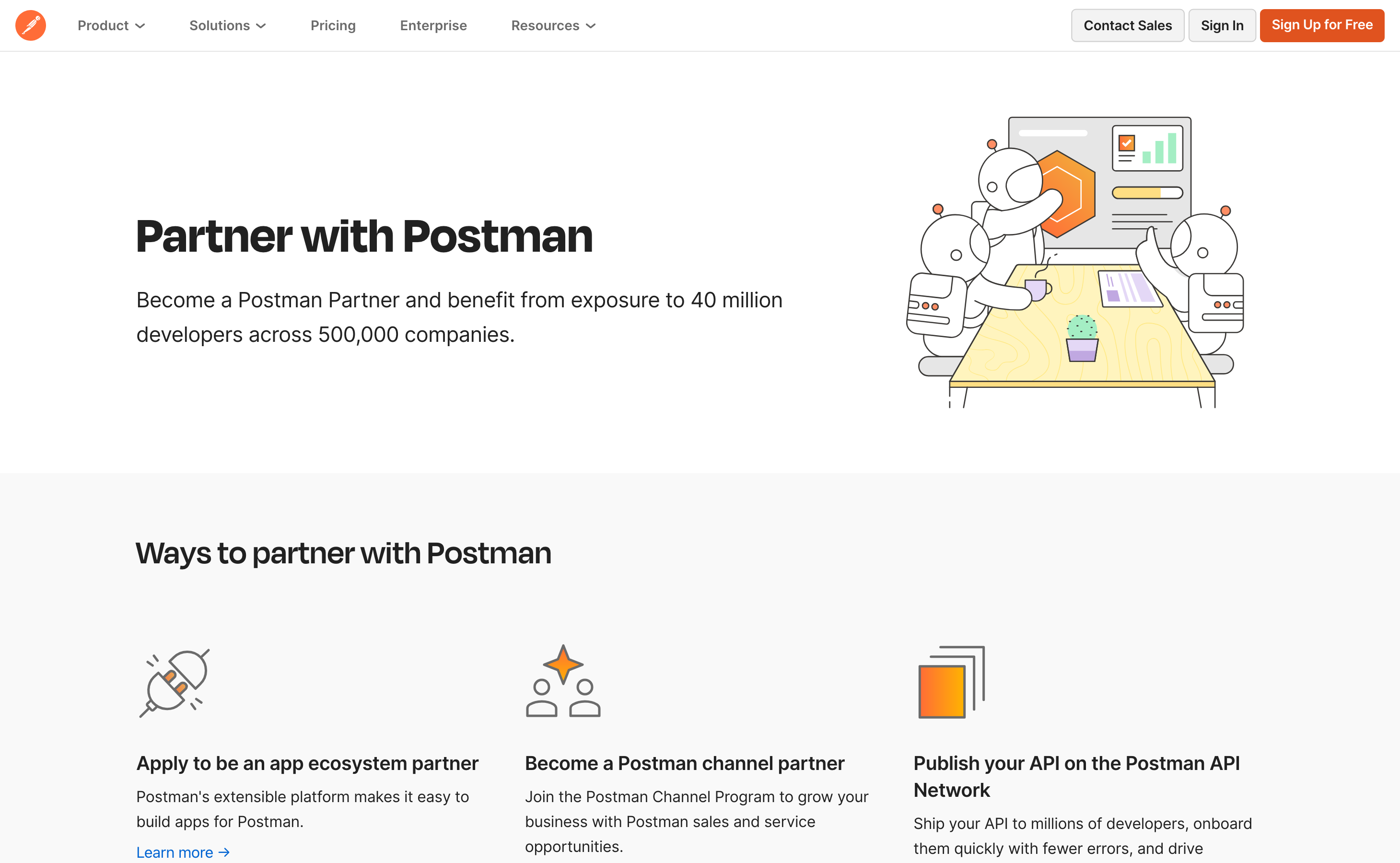Viewport: 1400px width, 863px height.
Task: Click the plug connector icon
Action: point(175,683)
